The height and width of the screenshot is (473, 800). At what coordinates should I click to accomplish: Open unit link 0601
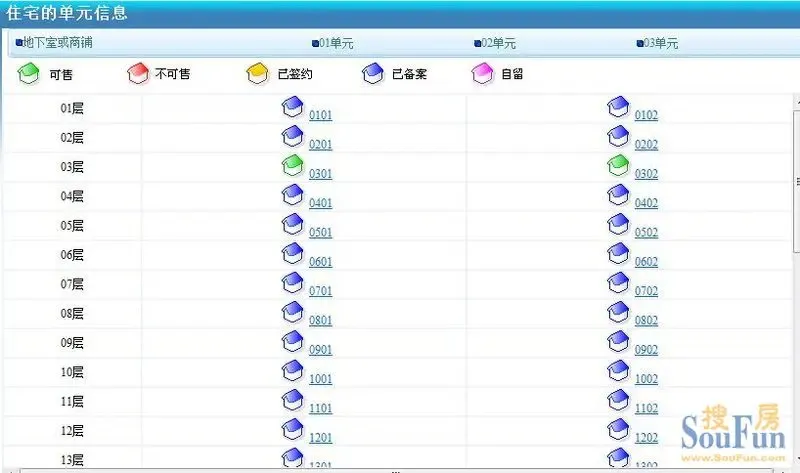pyautogui.click(x=320, y=261)
